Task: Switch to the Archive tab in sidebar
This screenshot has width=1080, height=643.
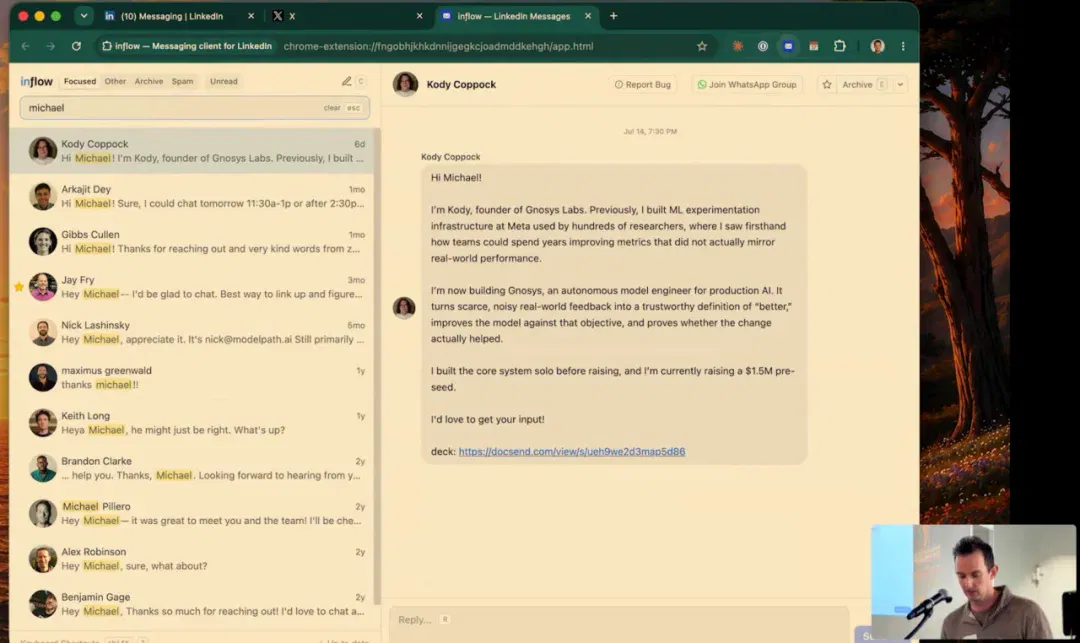Action: click(x=149, y=81)
